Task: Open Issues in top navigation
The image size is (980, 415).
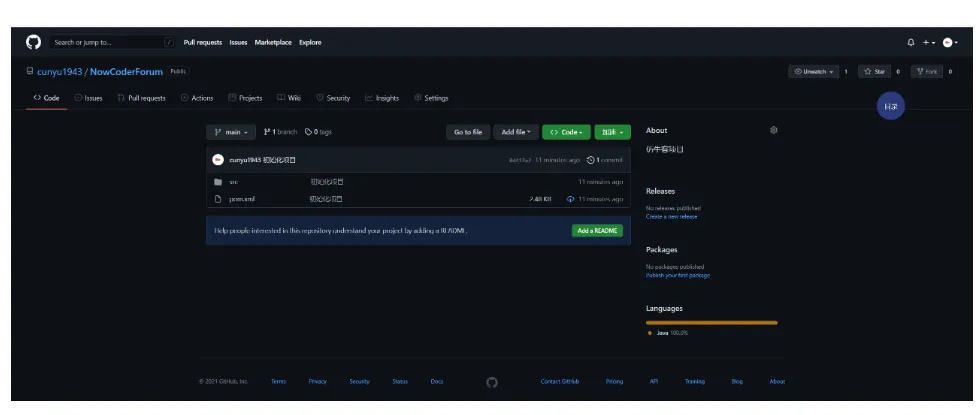Action: [x=238, y=42]
